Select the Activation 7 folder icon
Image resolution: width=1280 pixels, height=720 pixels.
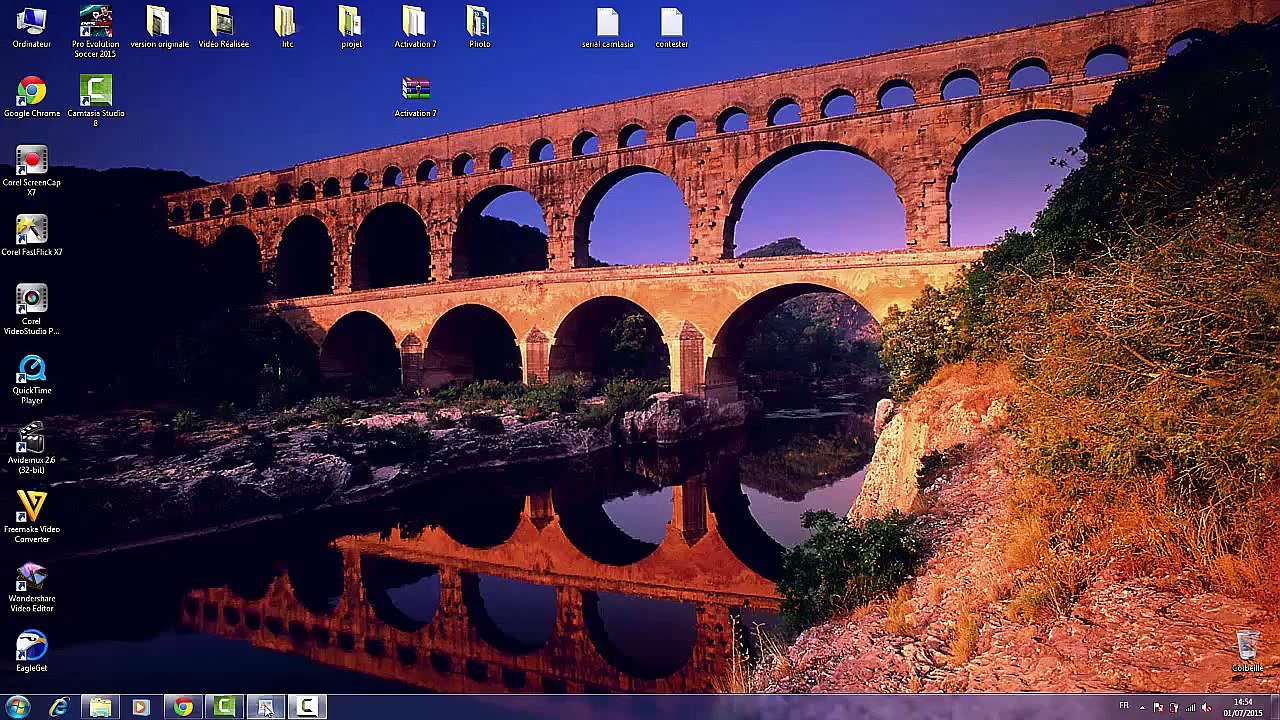pos(415,27)
